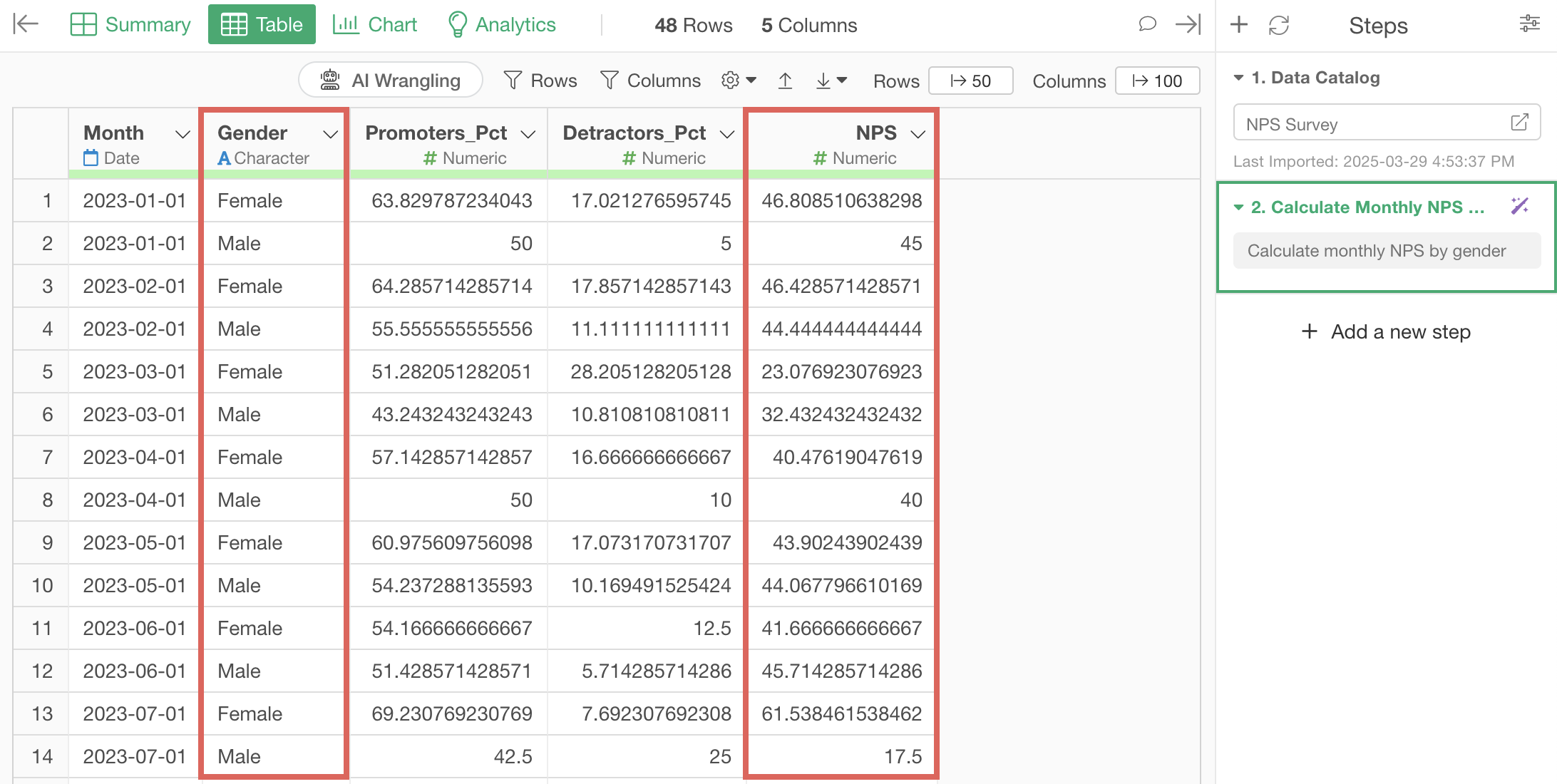Image resolution: width=1557 pixels, height=784 pixels.
Task: Click the NPS column header
Action: click(841, 143)
